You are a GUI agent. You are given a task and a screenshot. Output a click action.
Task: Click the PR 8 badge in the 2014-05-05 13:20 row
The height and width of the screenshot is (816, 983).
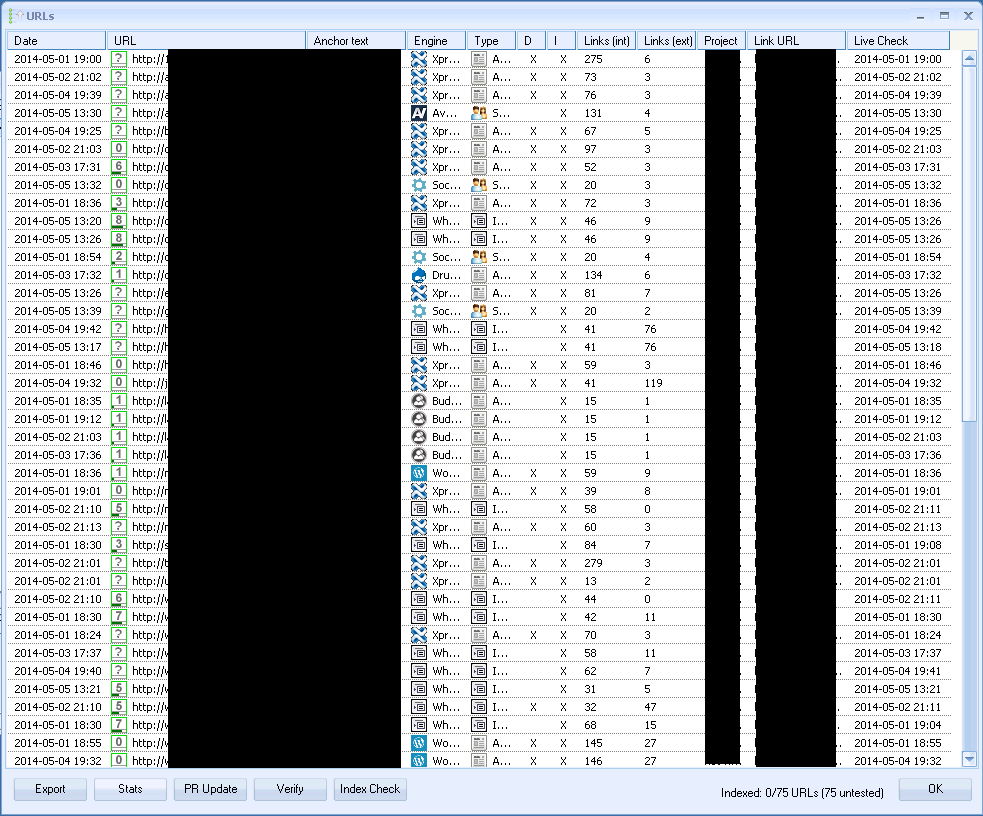click(x=118, y=221)
